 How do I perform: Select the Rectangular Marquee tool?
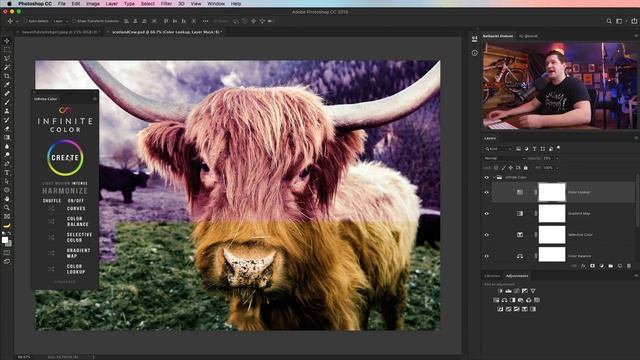point(7,49)
